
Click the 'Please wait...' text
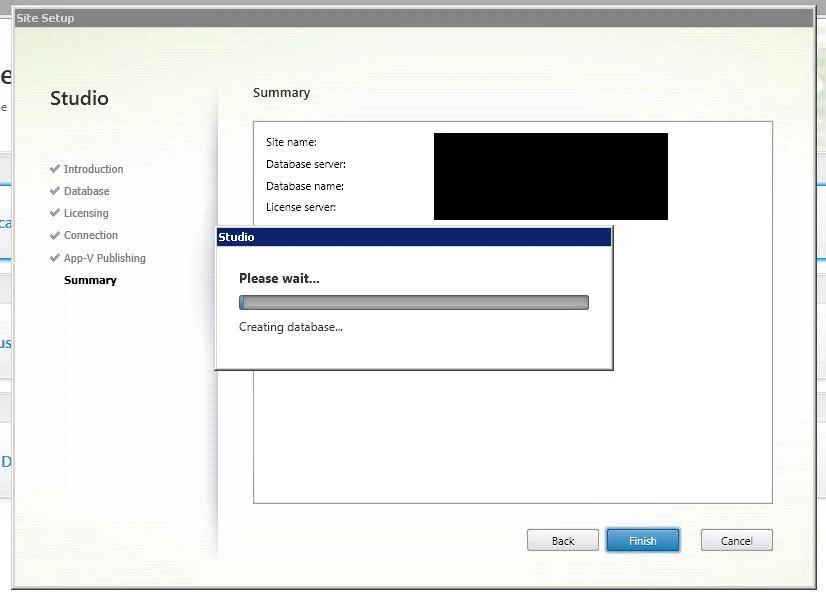[x=279, y=279]
